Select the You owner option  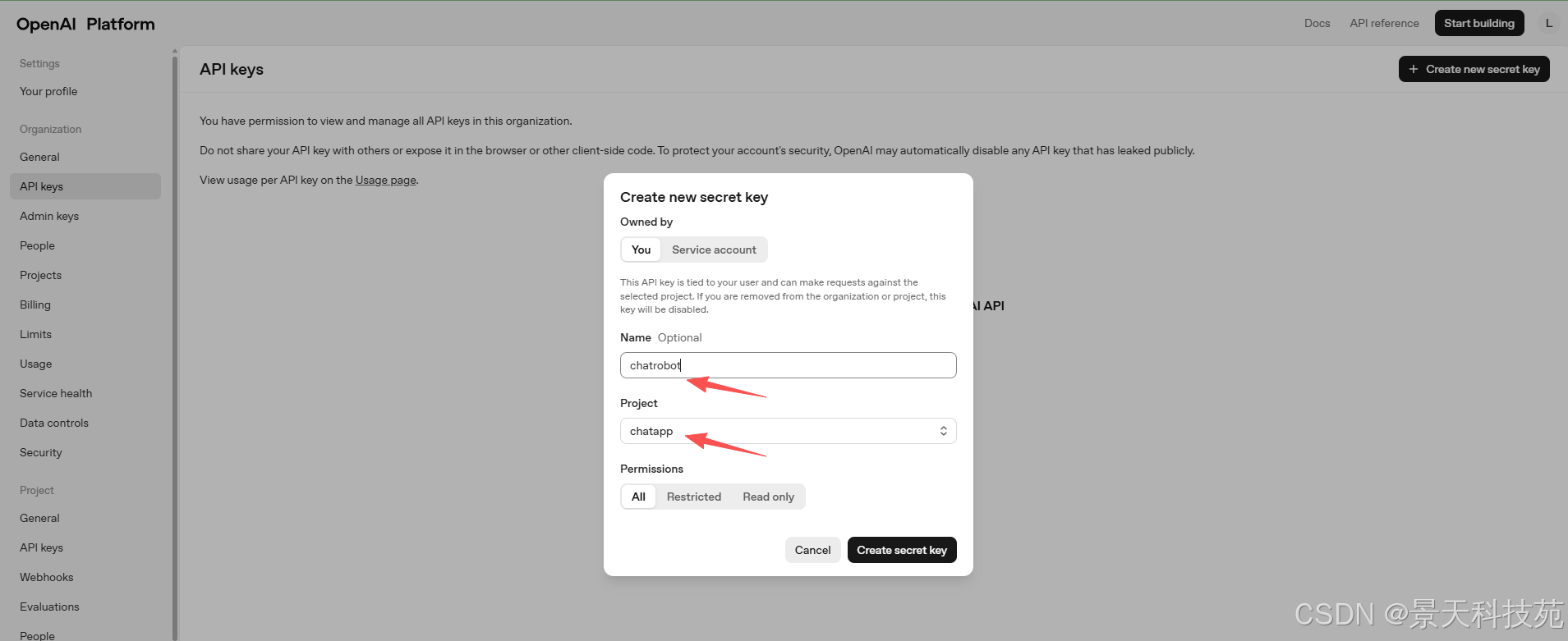(641, 250)
